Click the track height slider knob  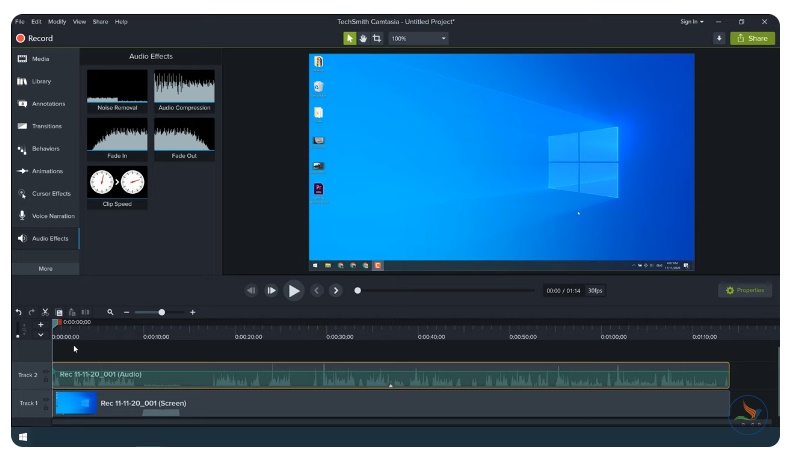(x=18, y=336)
